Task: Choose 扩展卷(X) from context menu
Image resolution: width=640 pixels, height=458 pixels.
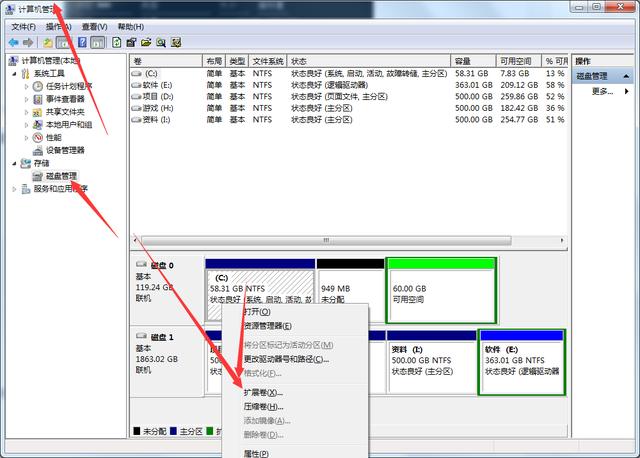Action: pos(264,393)
